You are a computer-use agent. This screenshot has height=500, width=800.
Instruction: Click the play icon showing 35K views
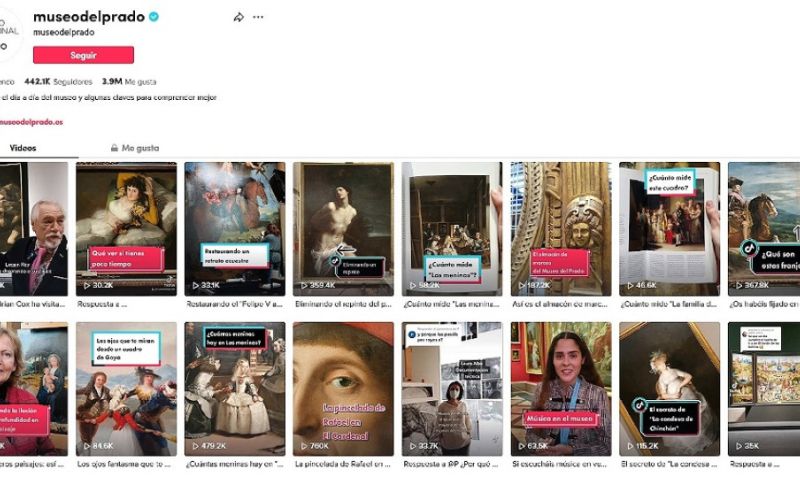739,446
